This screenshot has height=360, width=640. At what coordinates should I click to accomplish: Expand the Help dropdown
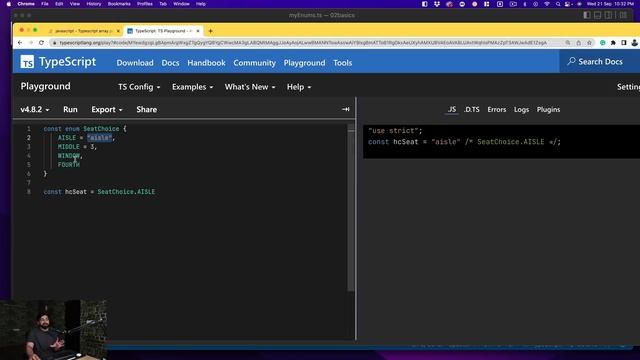(x=299, y=87)
